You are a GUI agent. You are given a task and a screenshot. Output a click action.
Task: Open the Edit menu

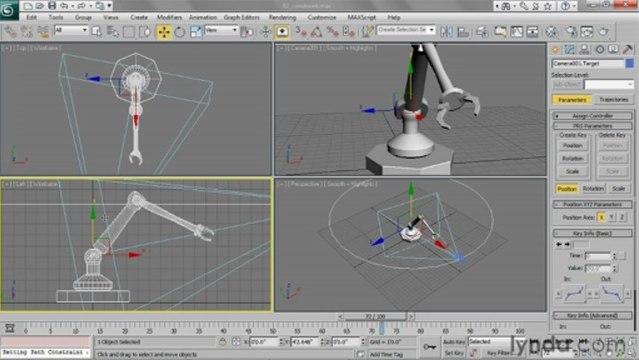point(31,18)
